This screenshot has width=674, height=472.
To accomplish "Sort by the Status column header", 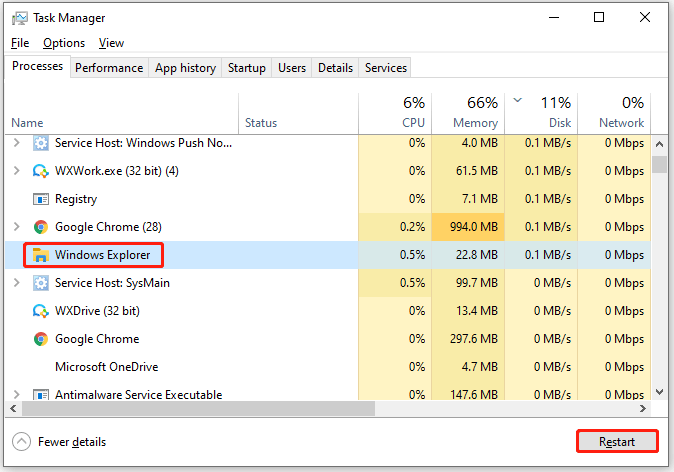I will click(298, 113).
